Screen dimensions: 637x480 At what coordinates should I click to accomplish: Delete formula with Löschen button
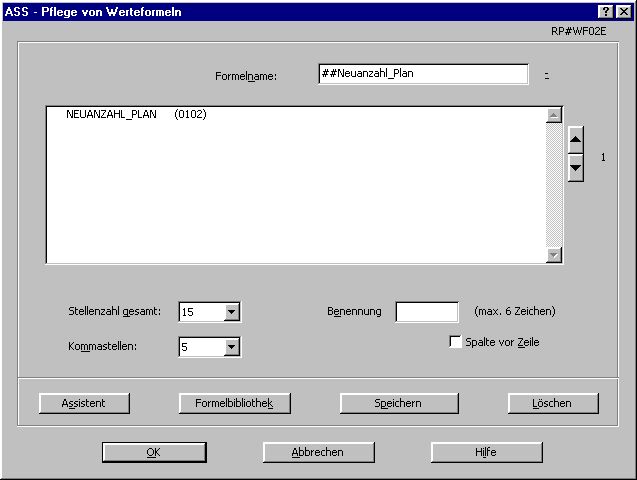(553, 403)
